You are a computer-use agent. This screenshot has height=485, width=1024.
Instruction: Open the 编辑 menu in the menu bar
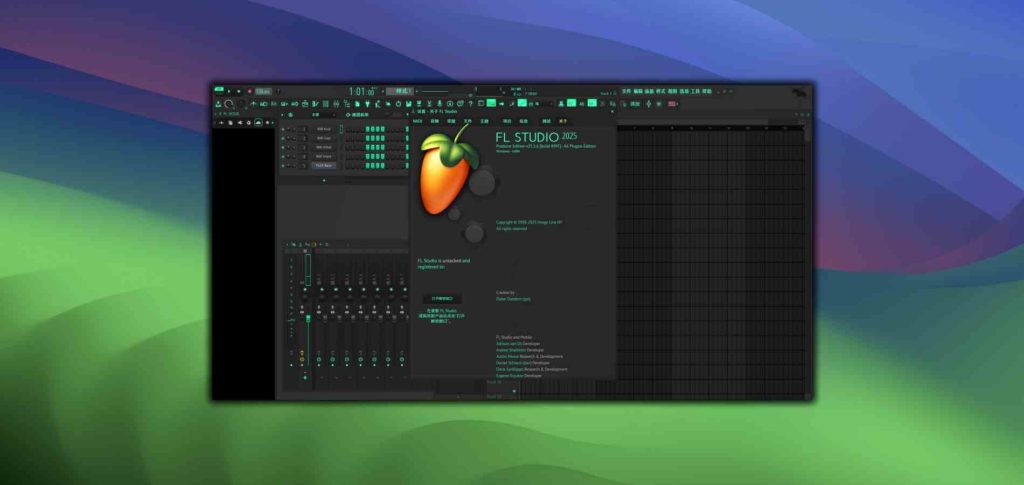pos(637,91)
